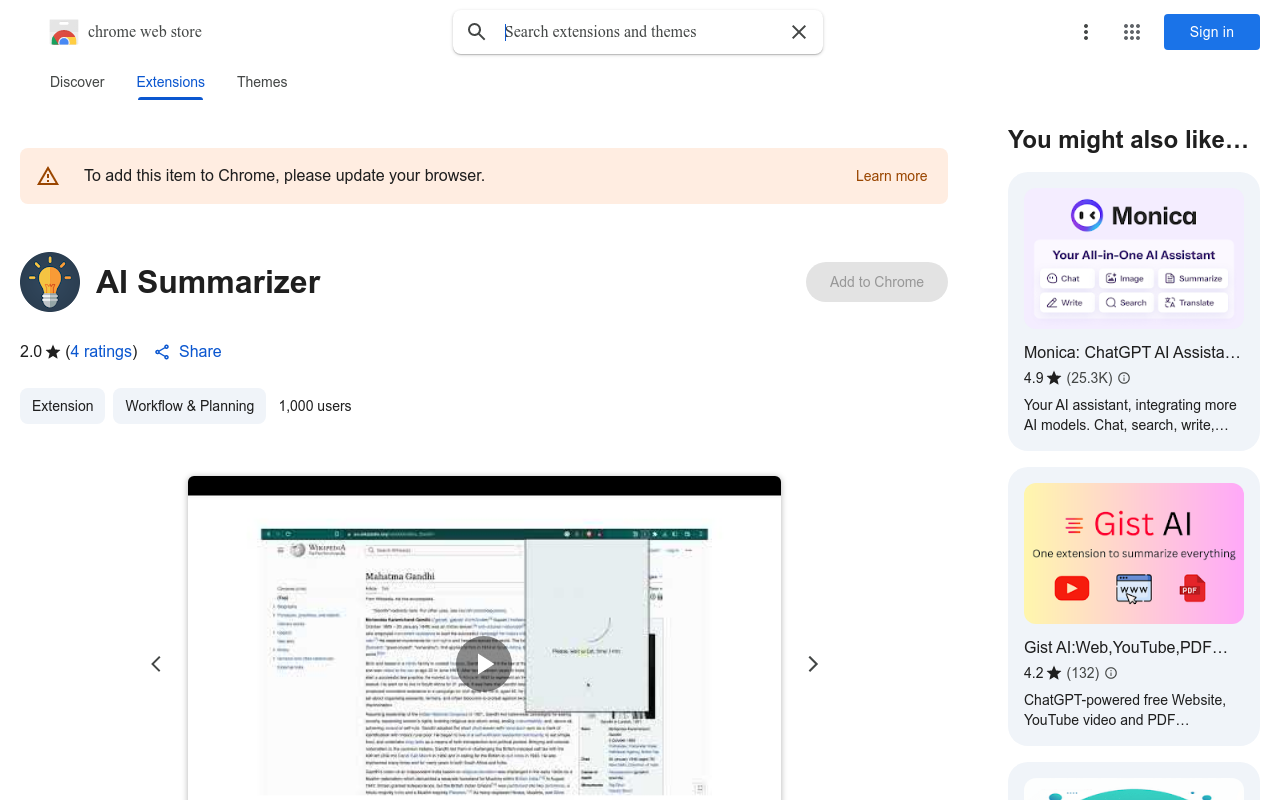Click the warning triangle icon in banner

pyautogui.click(x=48, y=176)
